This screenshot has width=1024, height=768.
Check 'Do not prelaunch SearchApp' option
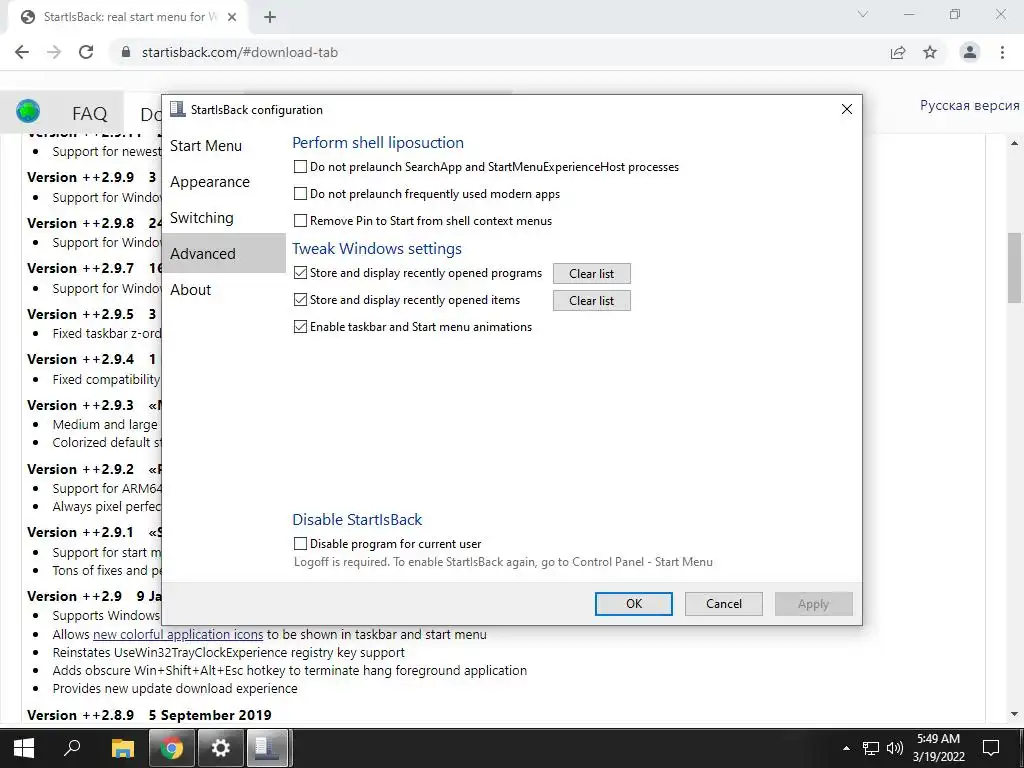pyautogui.click(x=300, y=167)
